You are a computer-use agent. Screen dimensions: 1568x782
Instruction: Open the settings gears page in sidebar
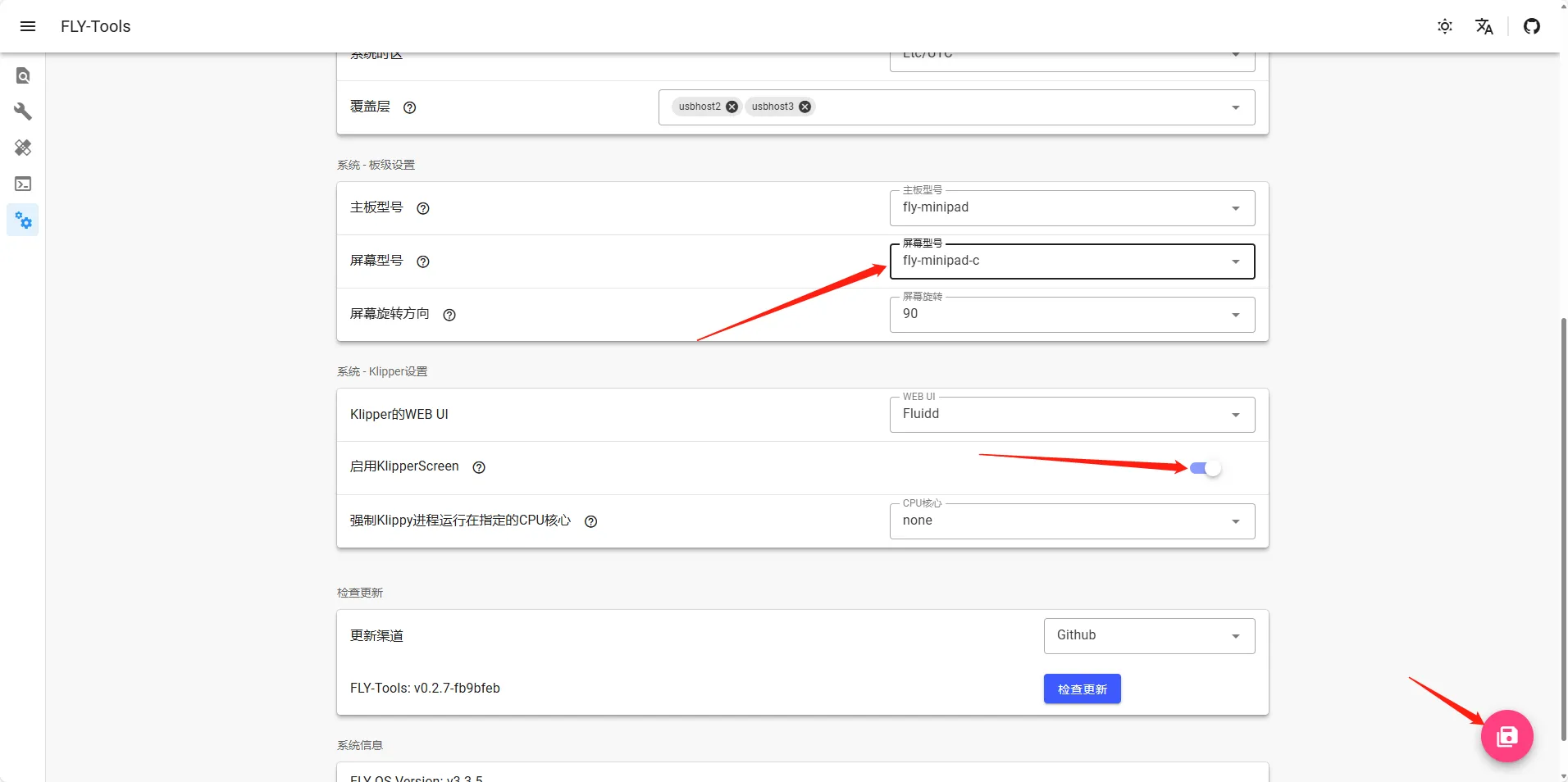tap(23, 221)
